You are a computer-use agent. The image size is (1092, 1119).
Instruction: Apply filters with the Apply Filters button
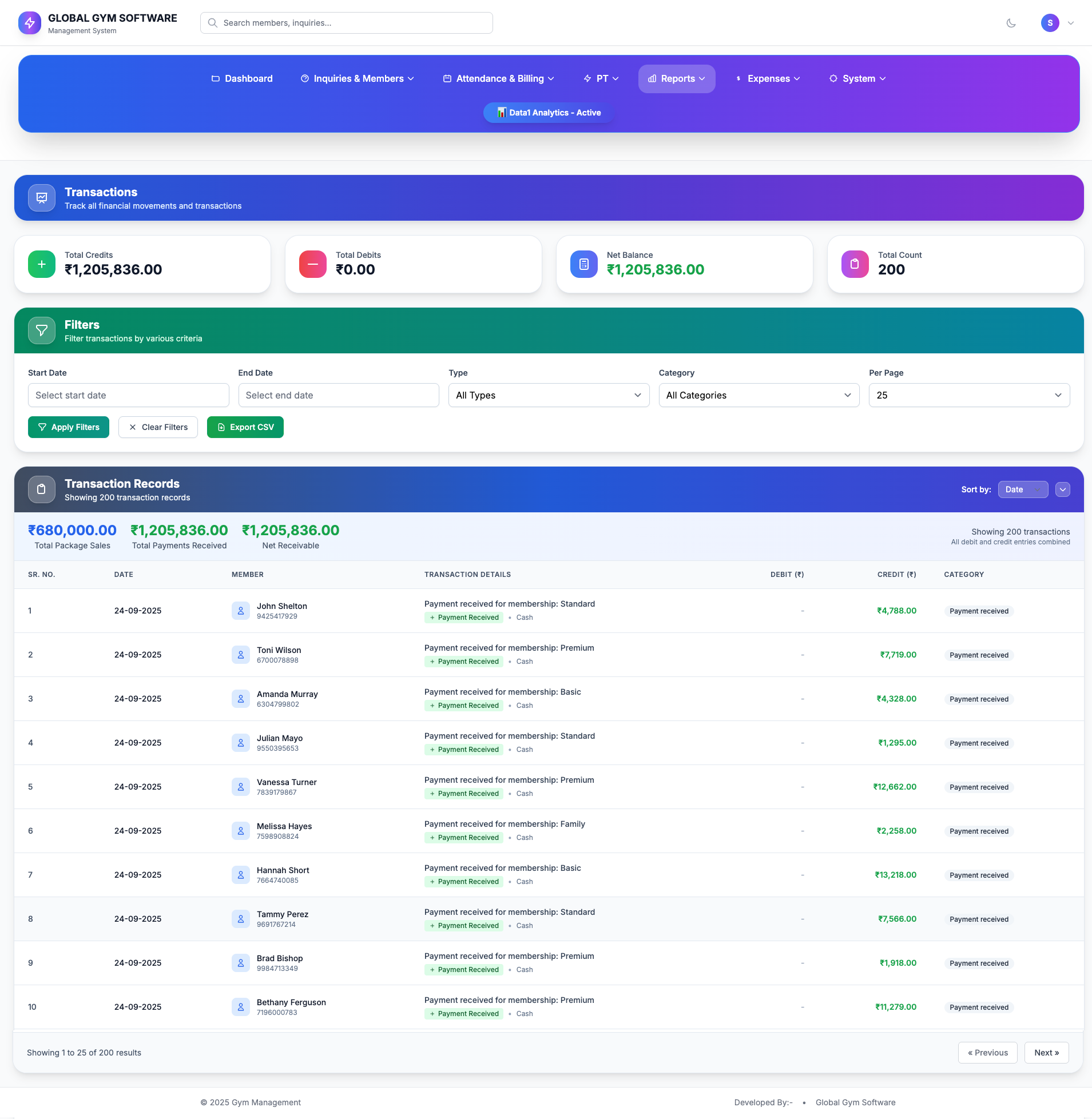[68, 427]
